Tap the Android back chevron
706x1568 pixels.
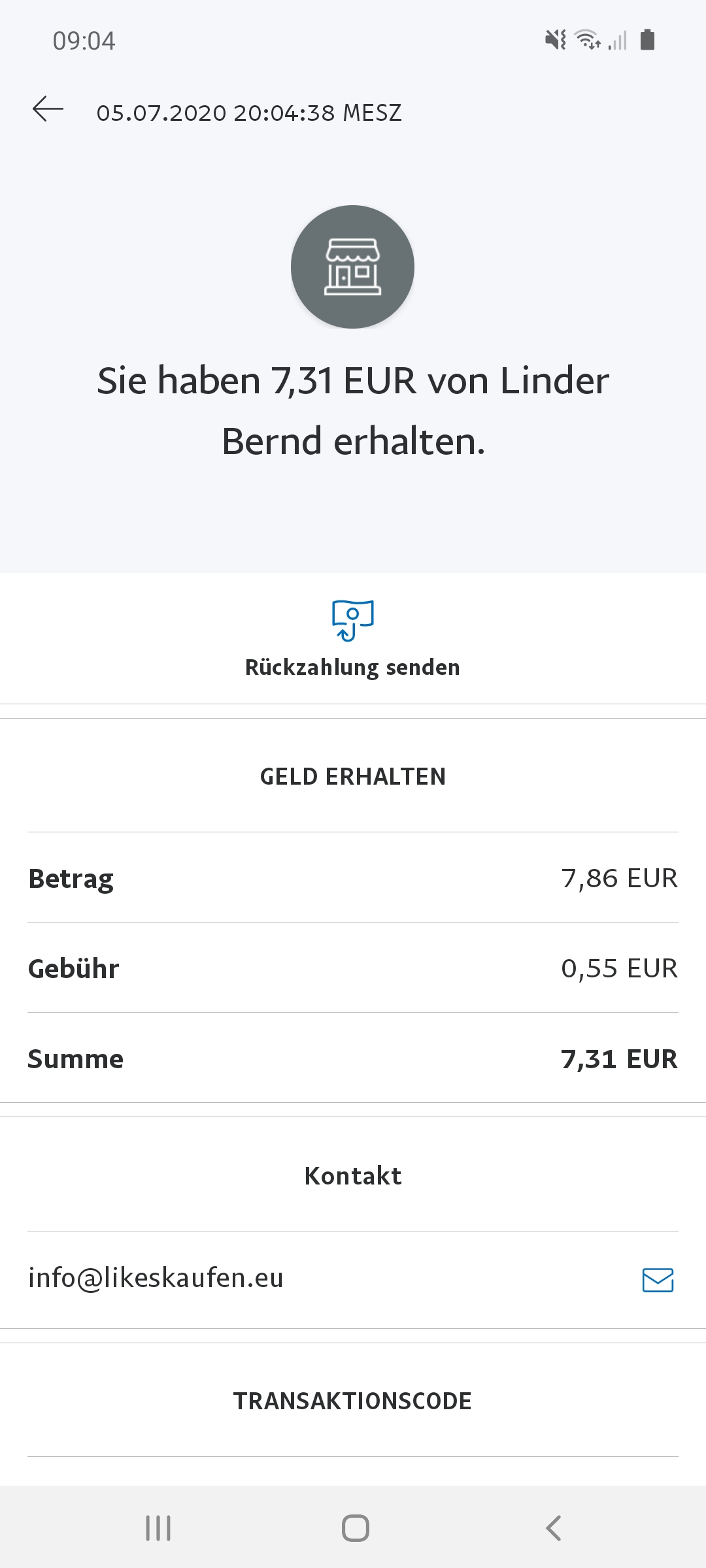coord(553,1528)
